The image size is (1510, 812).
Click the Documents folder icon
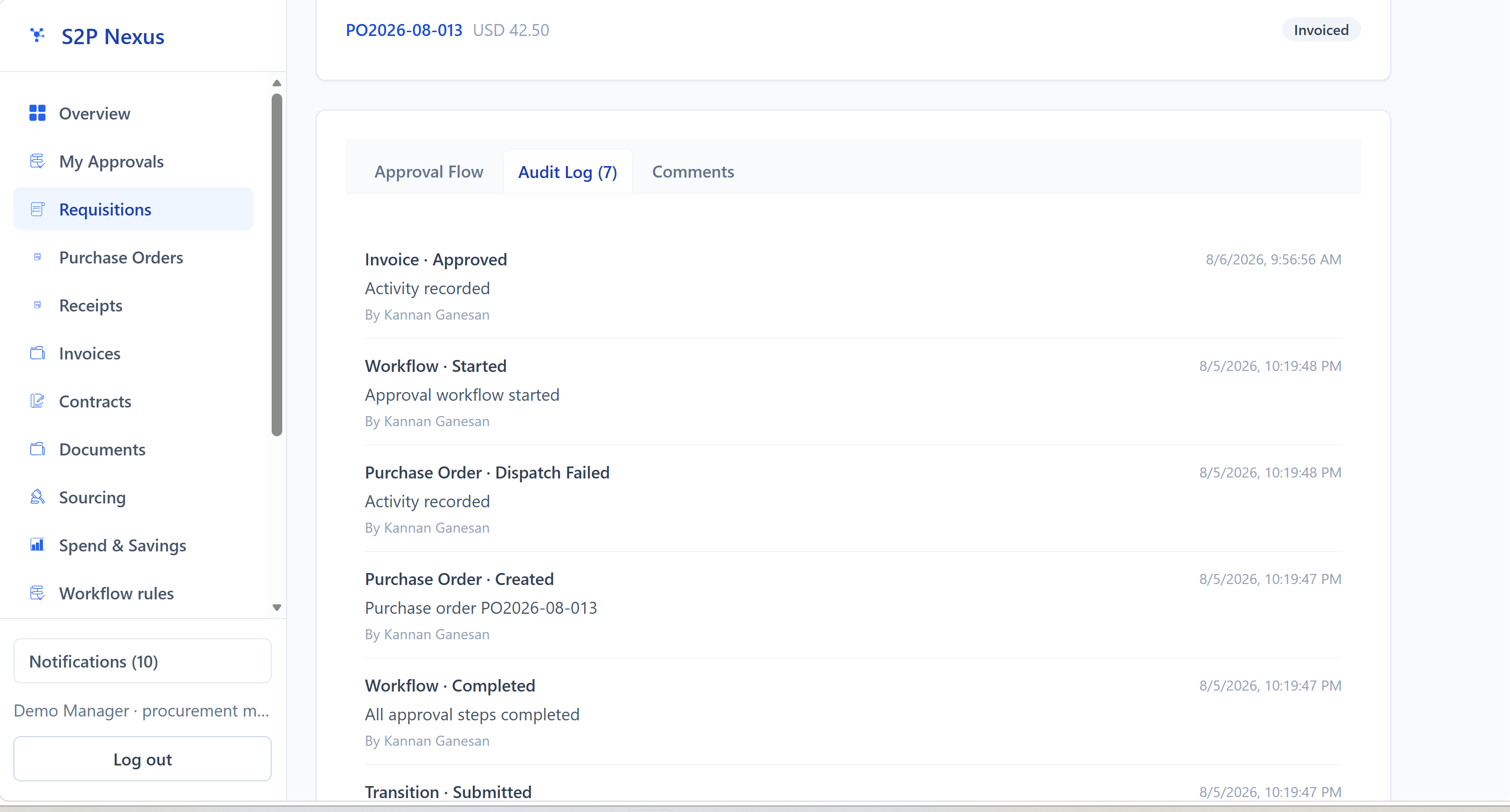pyautogui.click(x=37, y=449)
